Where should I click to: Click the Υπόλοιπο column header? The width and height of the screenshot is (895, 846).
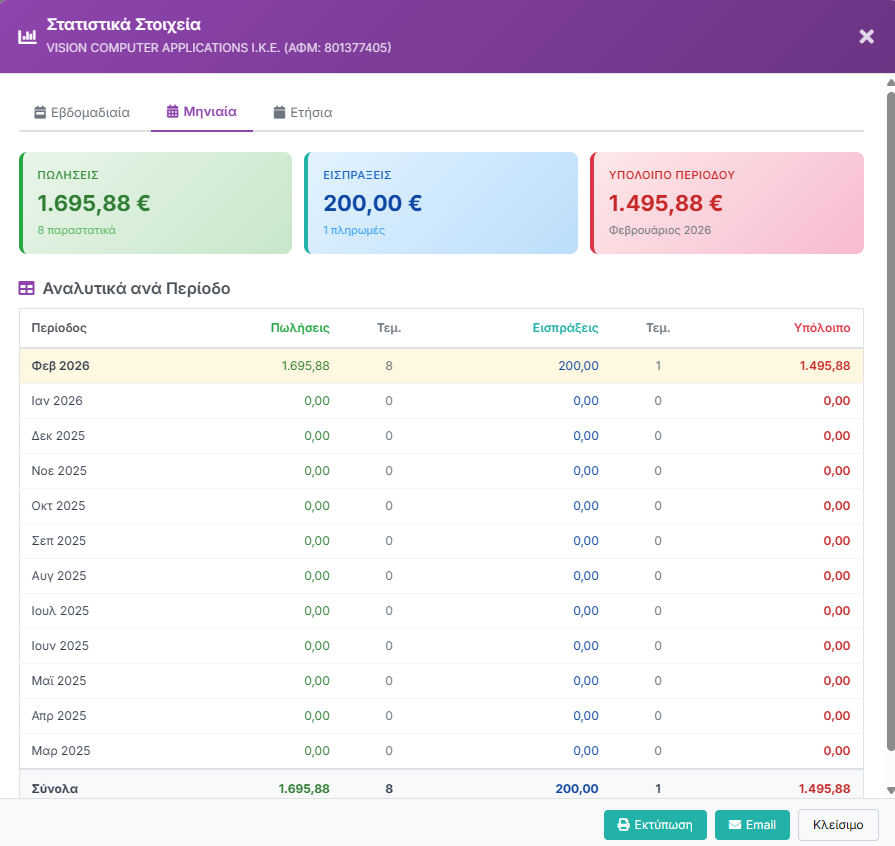click(821, 328)
